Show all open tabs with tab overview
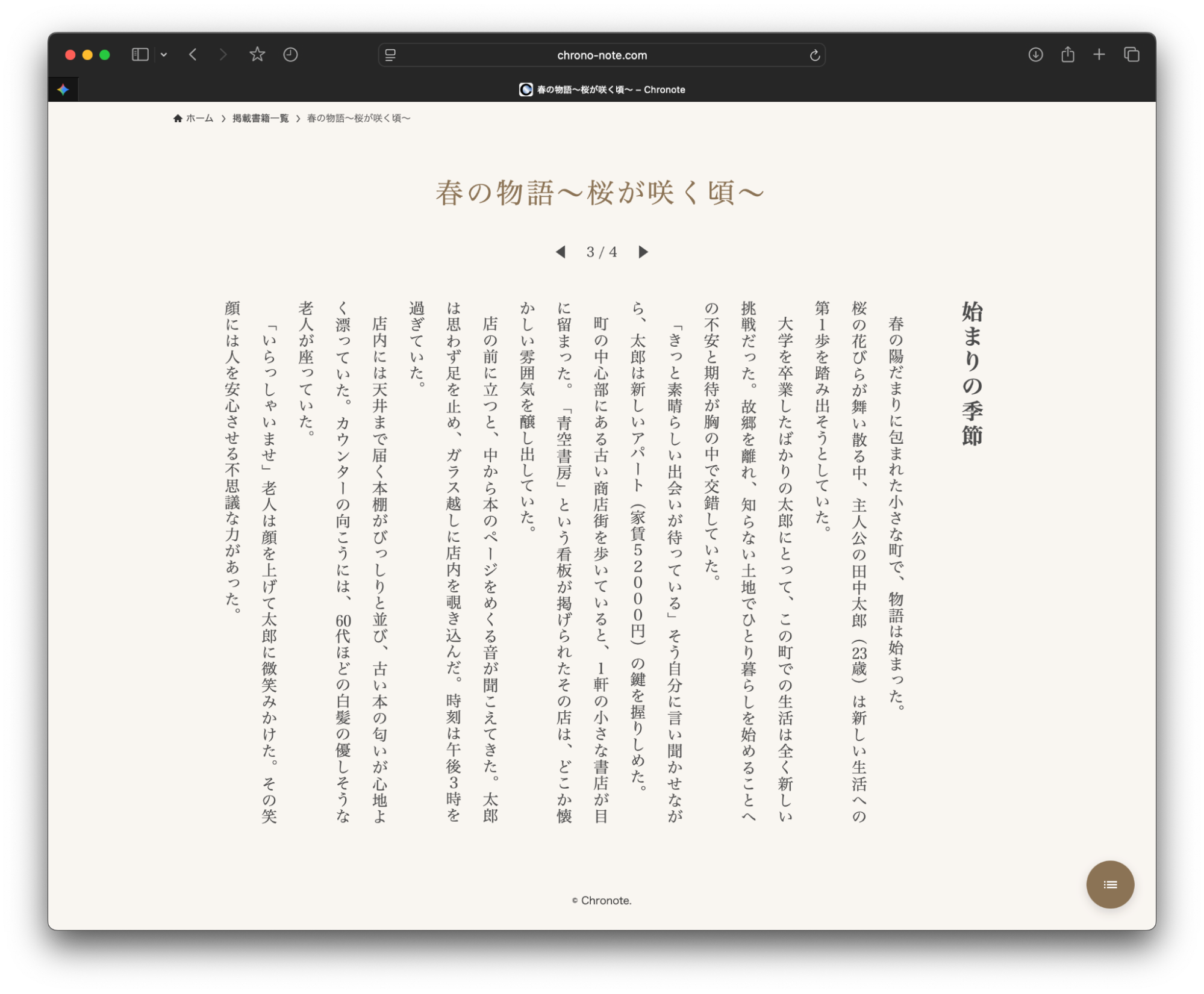Viewport: 1204px width, 994px height. [1132, 54]
